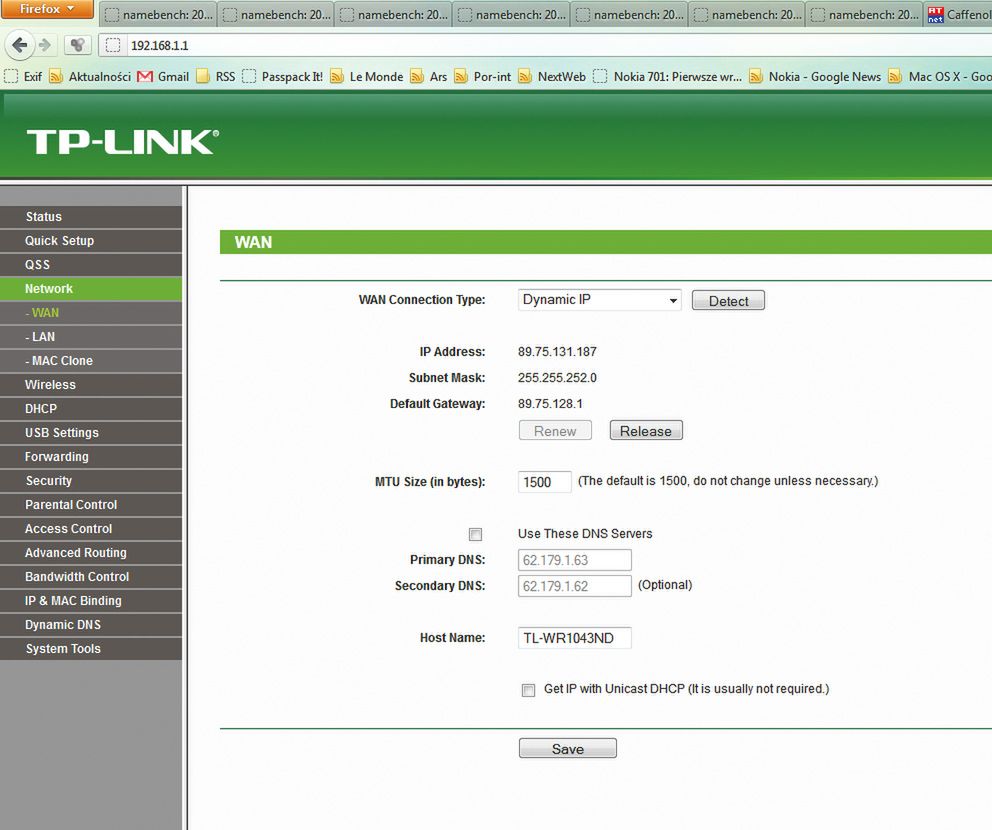Screen dimensions: 992x830
Task: Open the RSS folder bookmark
Action: [215, 77]
